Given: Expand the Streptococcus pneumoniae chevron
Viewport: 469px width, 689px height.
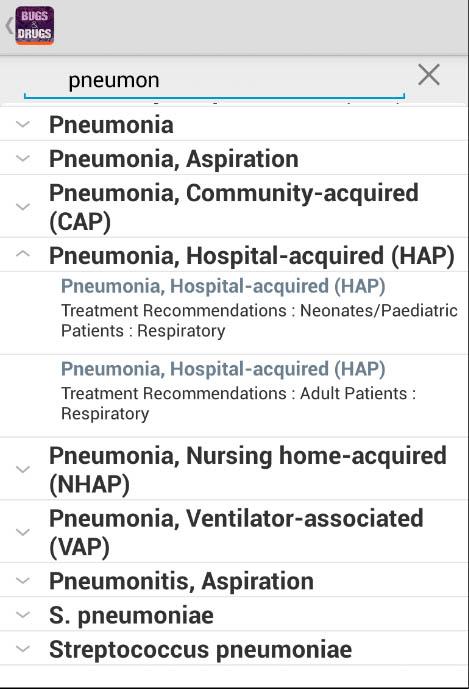Looking at the screenshot, I should (x=23, y=649).
